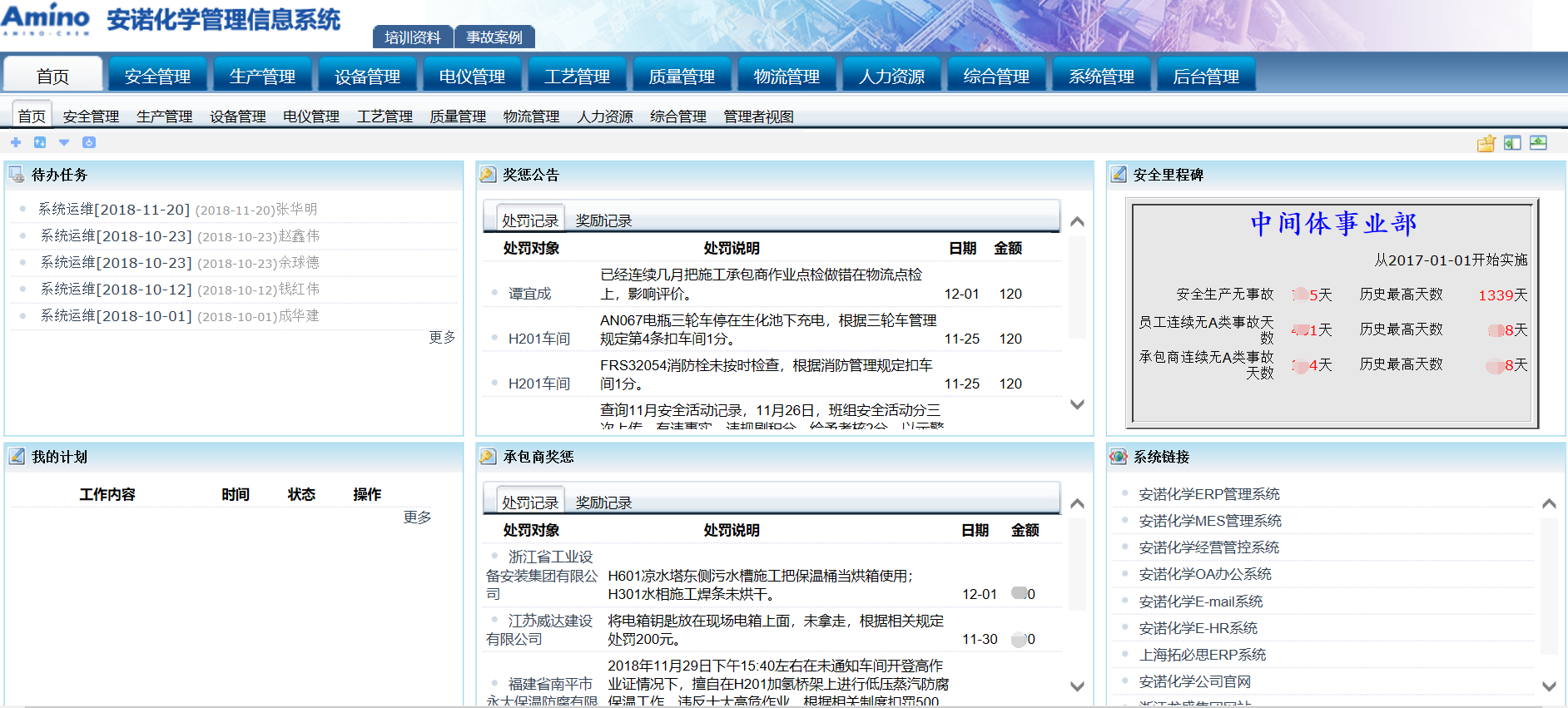Click the 我的计划 panel header icon

point(17,457)
